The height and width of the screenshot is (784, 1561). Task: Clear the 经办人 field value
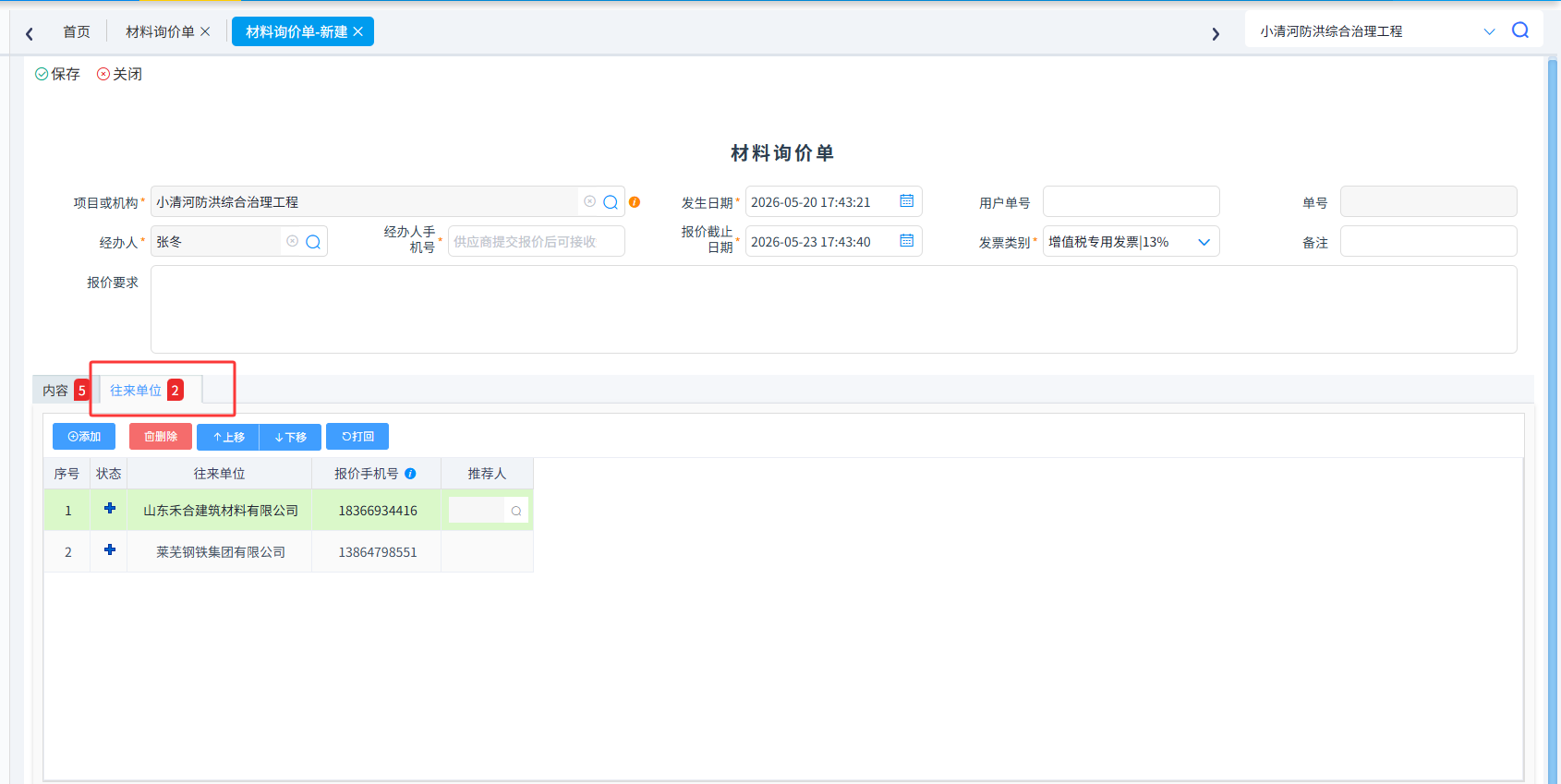tap(292, 241)
